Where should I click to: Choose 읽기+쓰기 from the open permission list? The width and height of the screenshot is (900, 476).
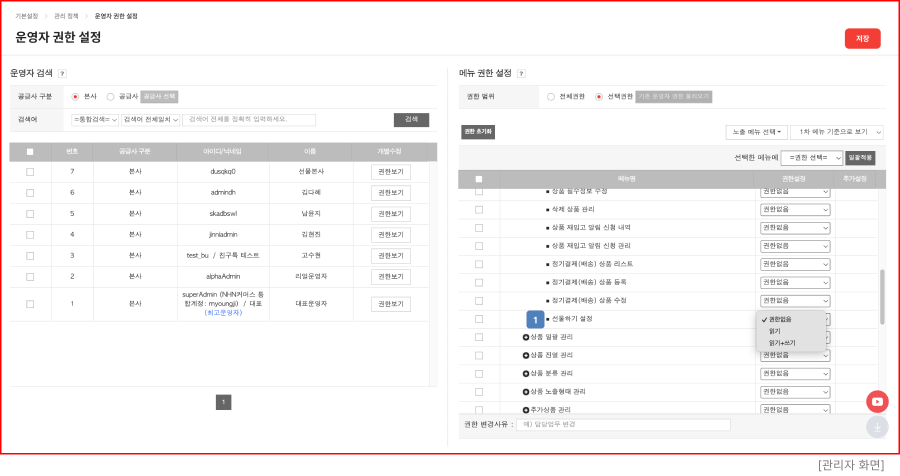[x=782, y=343]
